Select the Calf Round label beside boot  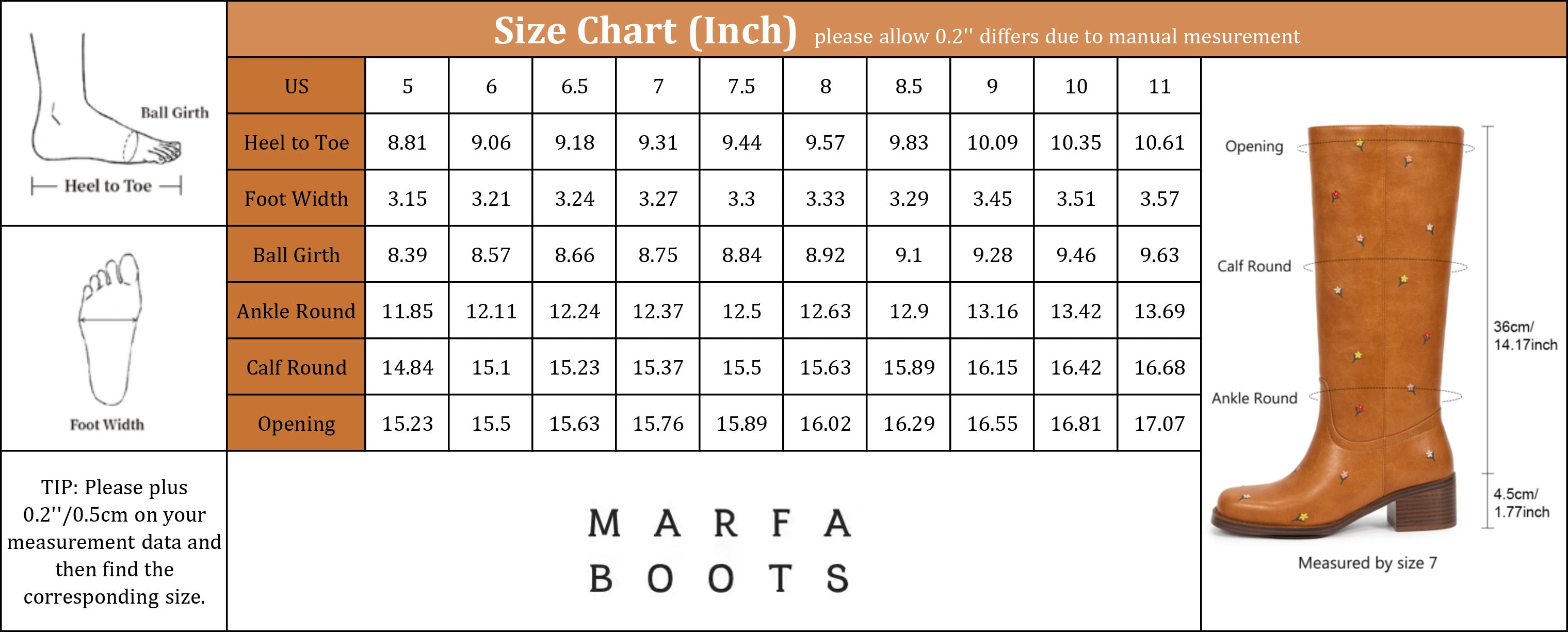(x=1254, y=266)
